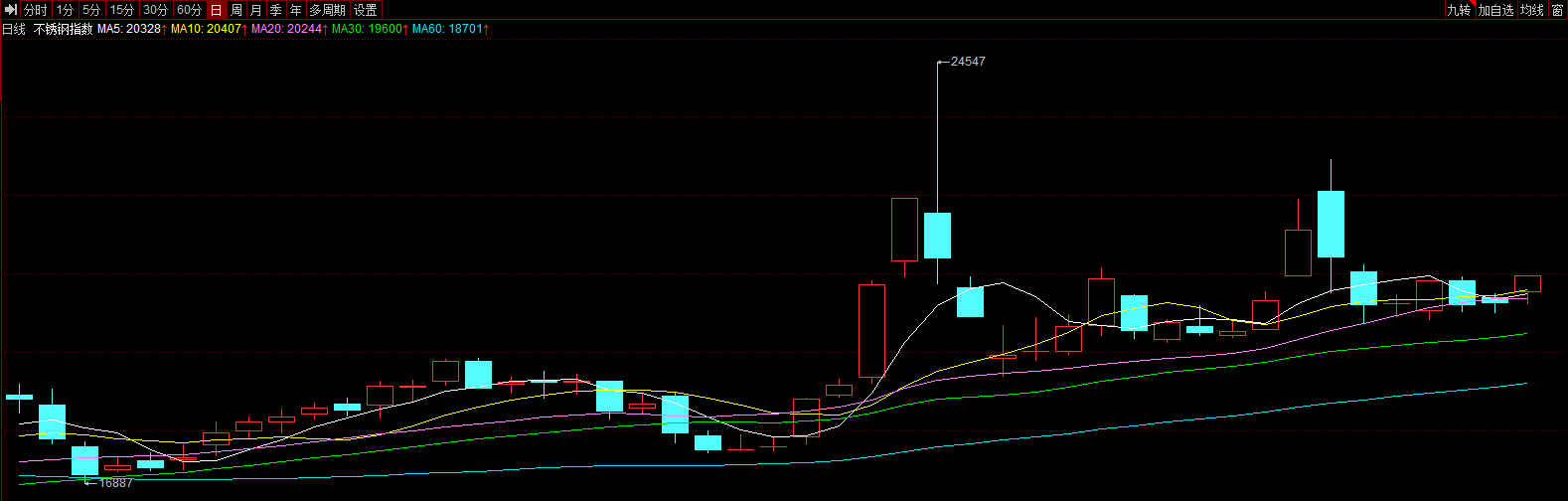1568x501 pixels.
Task: Toggle the 九转 indicator
Action: pos(1459,10)
